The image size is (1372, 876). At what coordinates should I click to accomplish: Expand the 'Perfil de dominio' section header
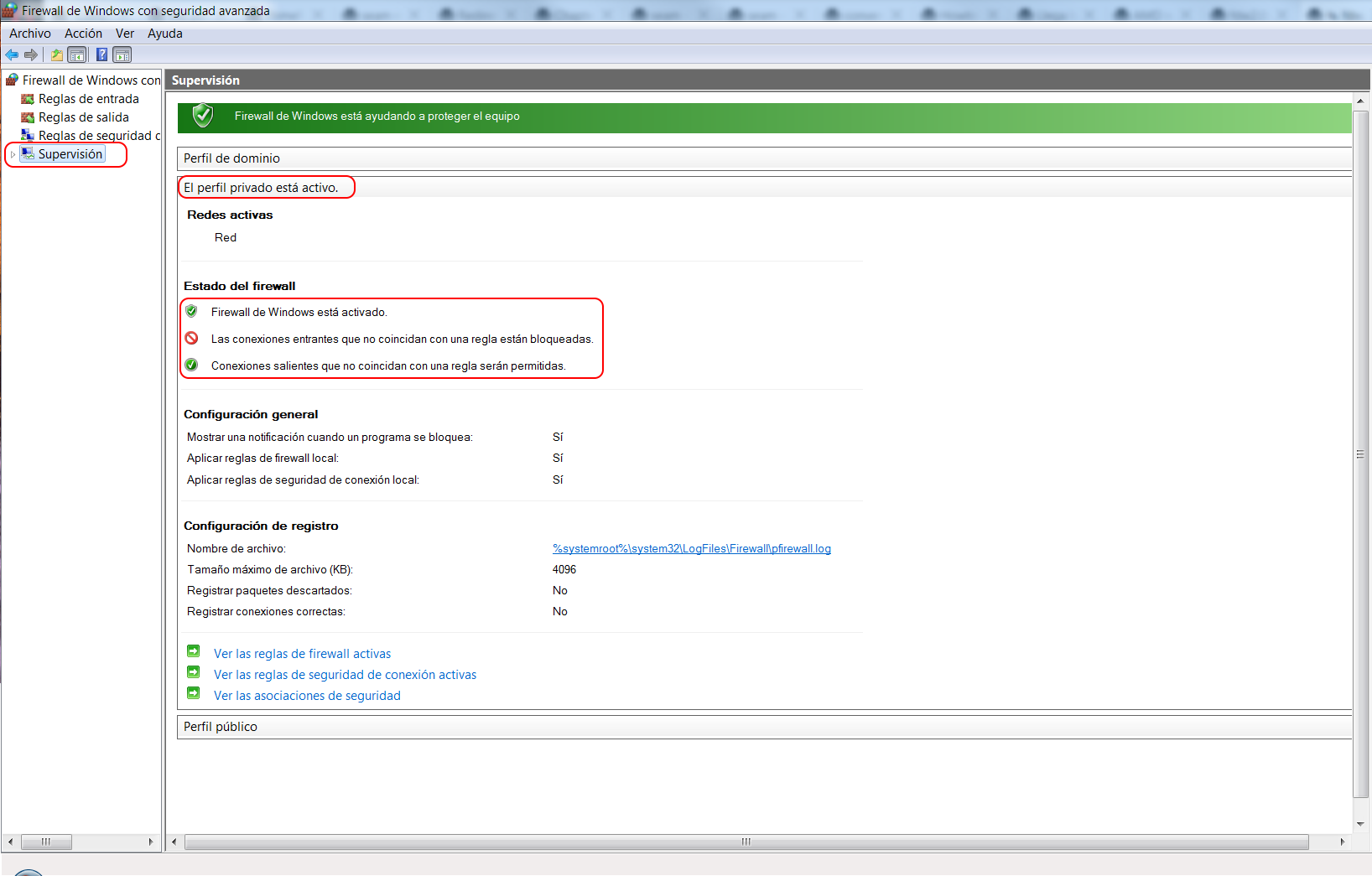pyautogui.click(x=764, y=158)
